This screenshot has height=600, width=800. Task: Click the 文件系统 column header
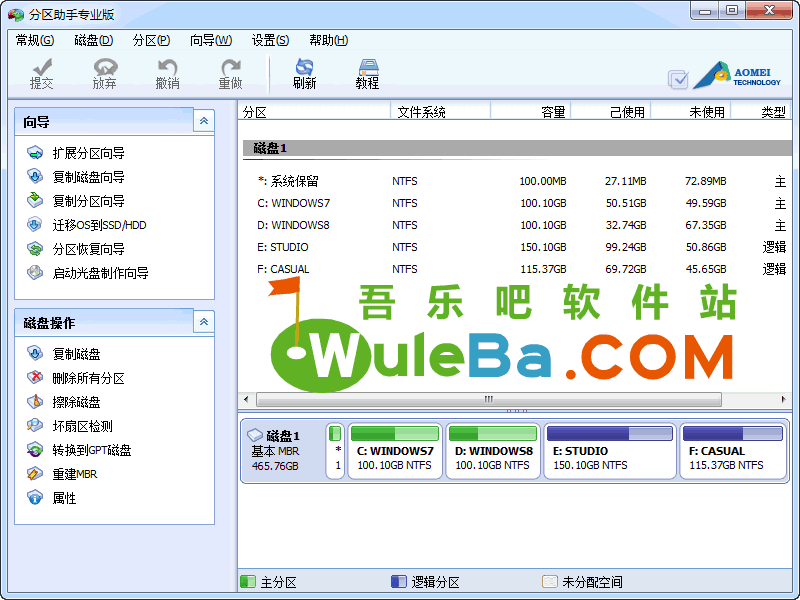point(440,112)
